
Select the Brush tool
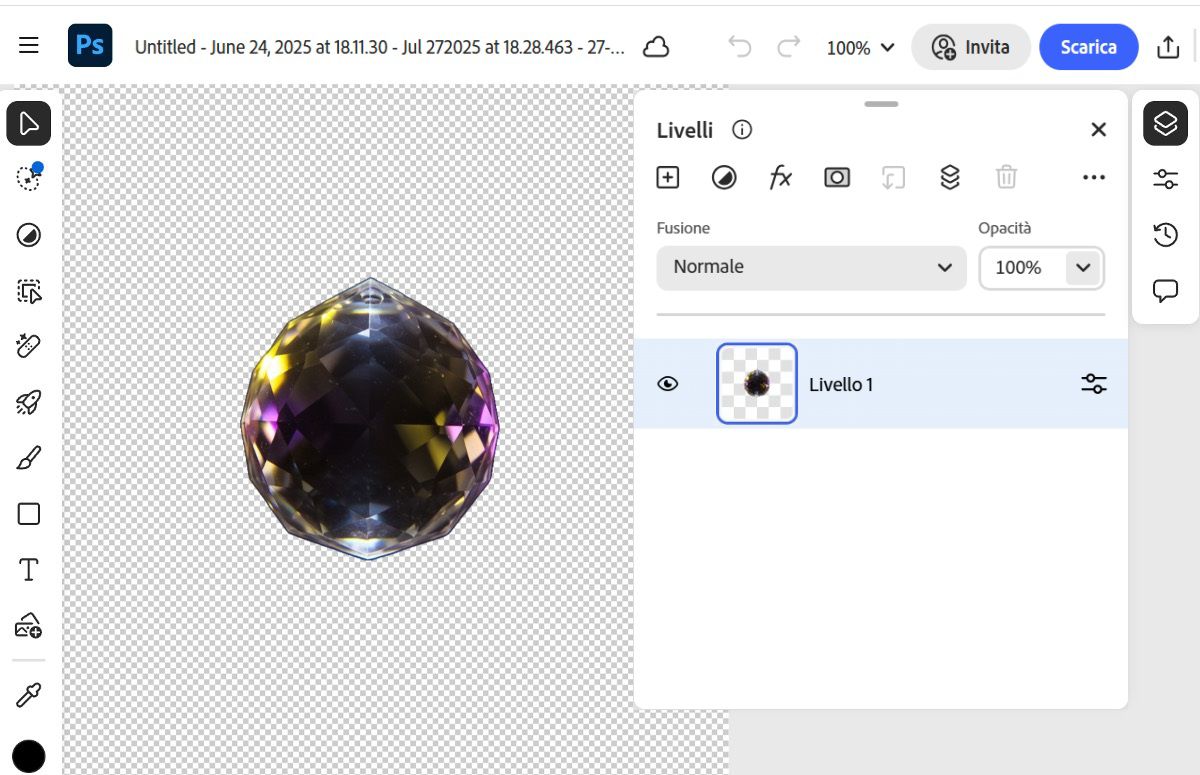click(x=28, y=457)
